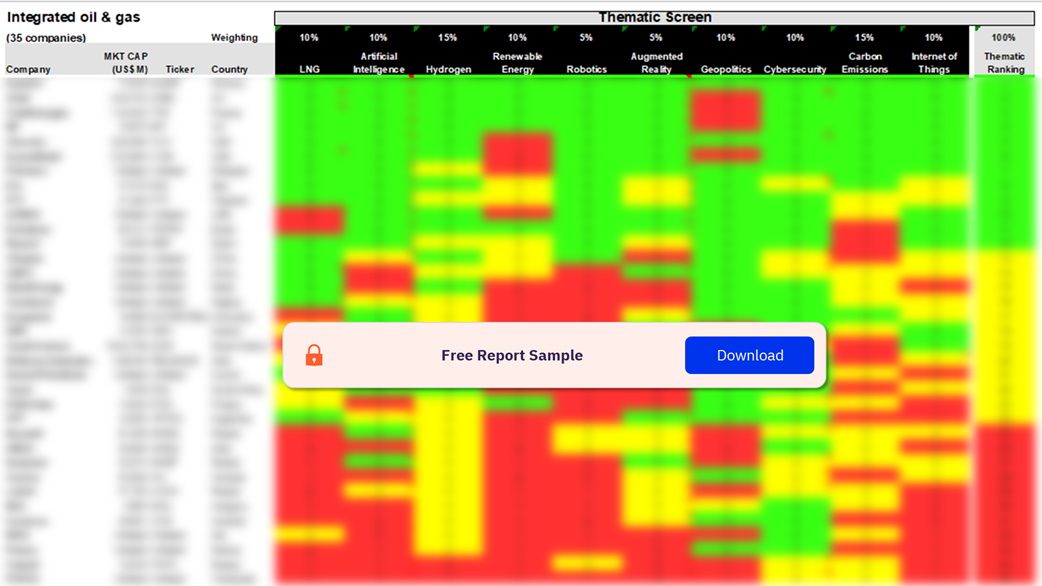
Task: Click the Renewable Energy column header
Action: click(517, 62)
